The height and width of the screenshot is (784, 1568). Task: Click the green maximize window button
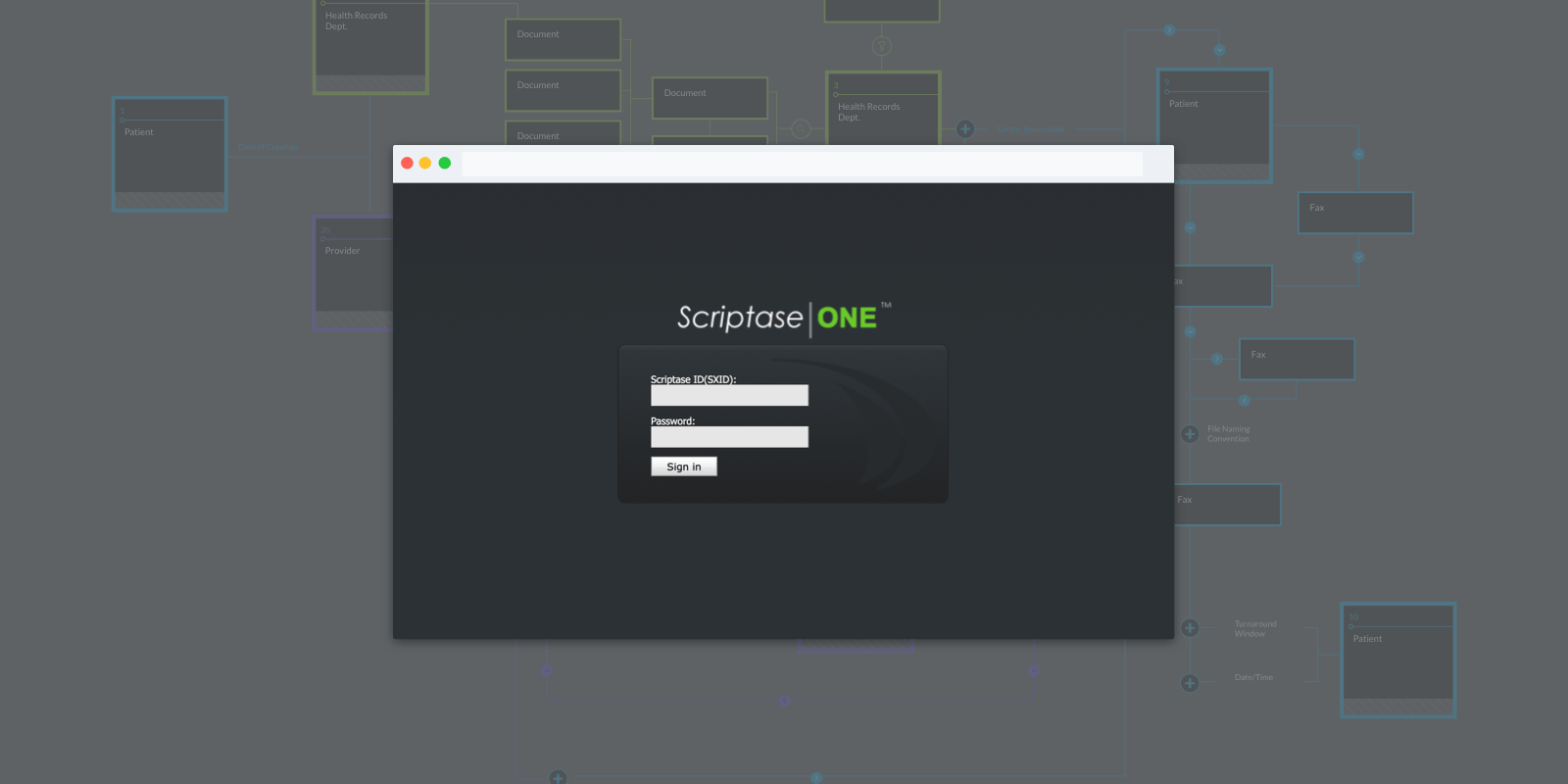[445, 164]
